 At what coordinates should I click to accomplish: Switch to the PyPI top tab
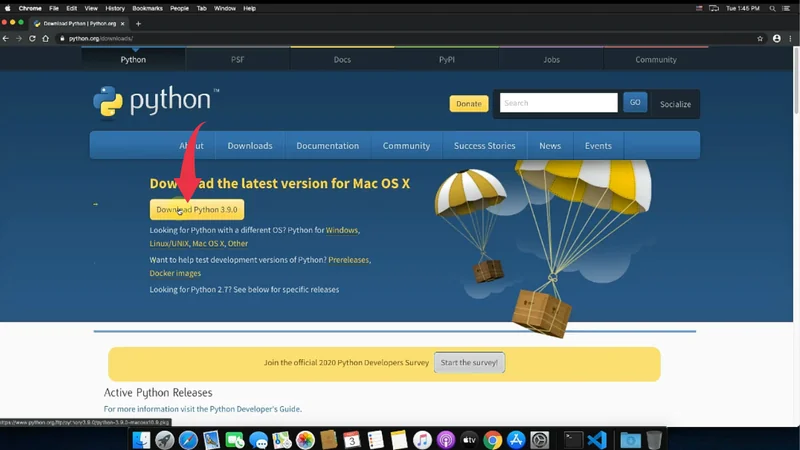[447, 60]
